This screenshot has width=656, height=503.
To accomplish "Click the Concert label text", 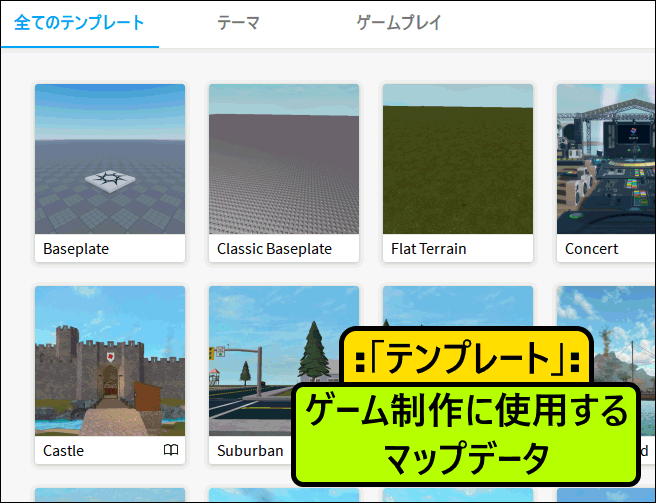I will click(592, 249).
